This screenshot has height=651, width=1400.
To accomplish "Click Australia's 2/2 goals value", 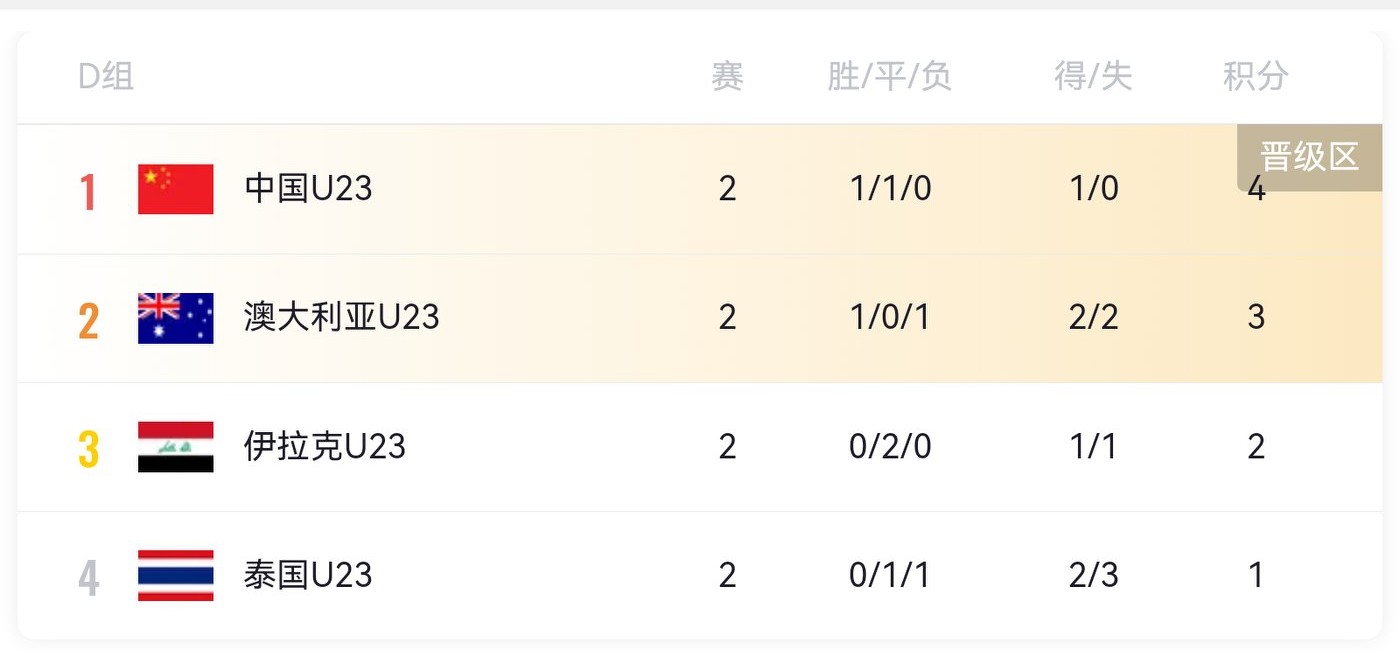I will (x=1093, y=318).
